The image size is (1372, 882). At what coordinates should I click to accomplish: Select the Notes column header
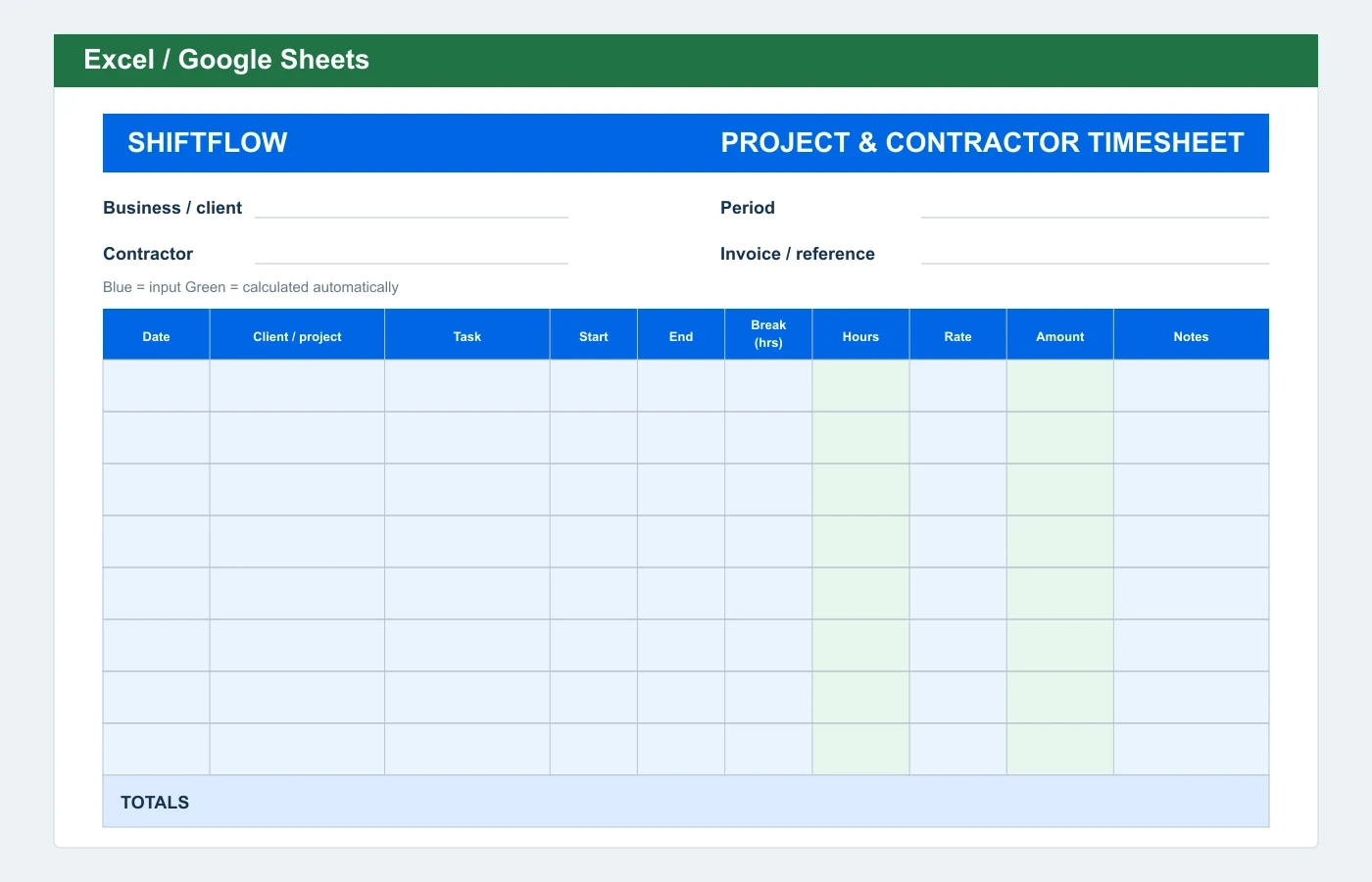tap(1192, 335)
